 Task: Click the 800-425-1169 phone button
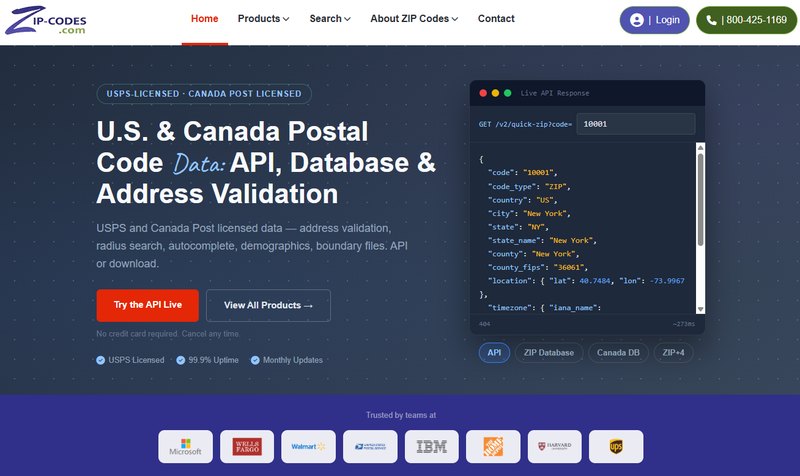coord(746,20)
